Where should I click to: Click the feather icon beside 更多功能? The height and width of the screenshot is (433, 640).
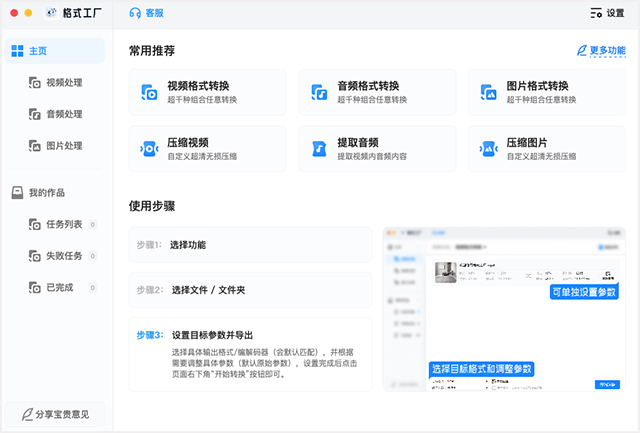point(582,51)
